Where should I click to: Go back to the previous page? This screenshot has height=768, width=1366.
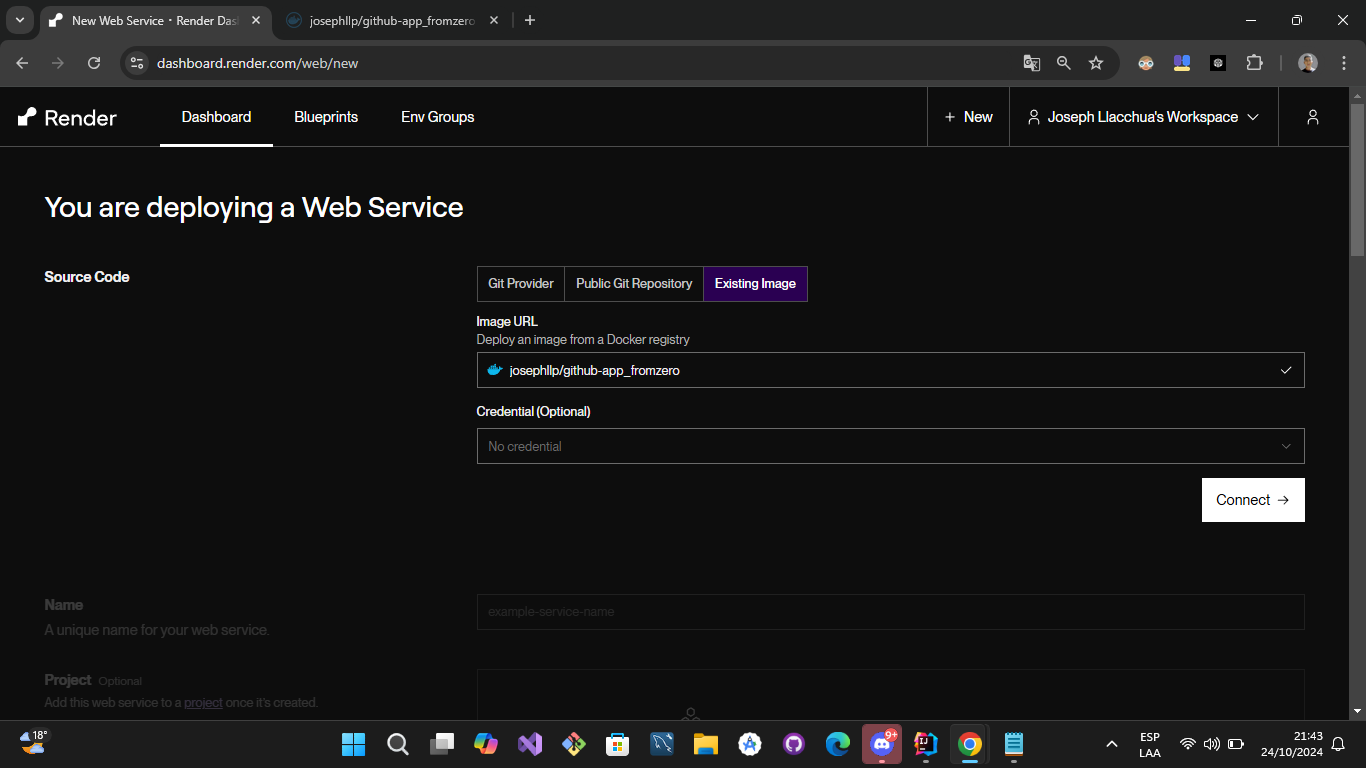coord(22,63)
